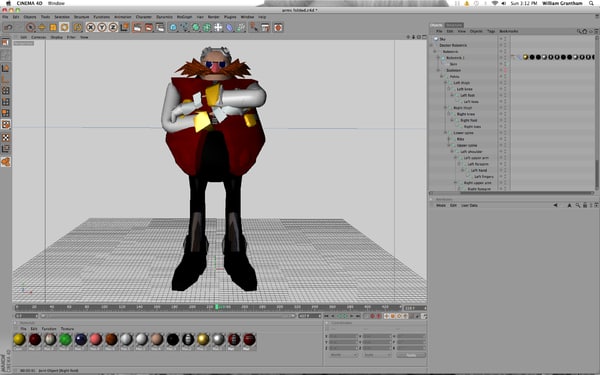Collapse the Skeleton tree node
Viewport: 600px width, 375px height.
pyautogui.click(x=439, y=70)
